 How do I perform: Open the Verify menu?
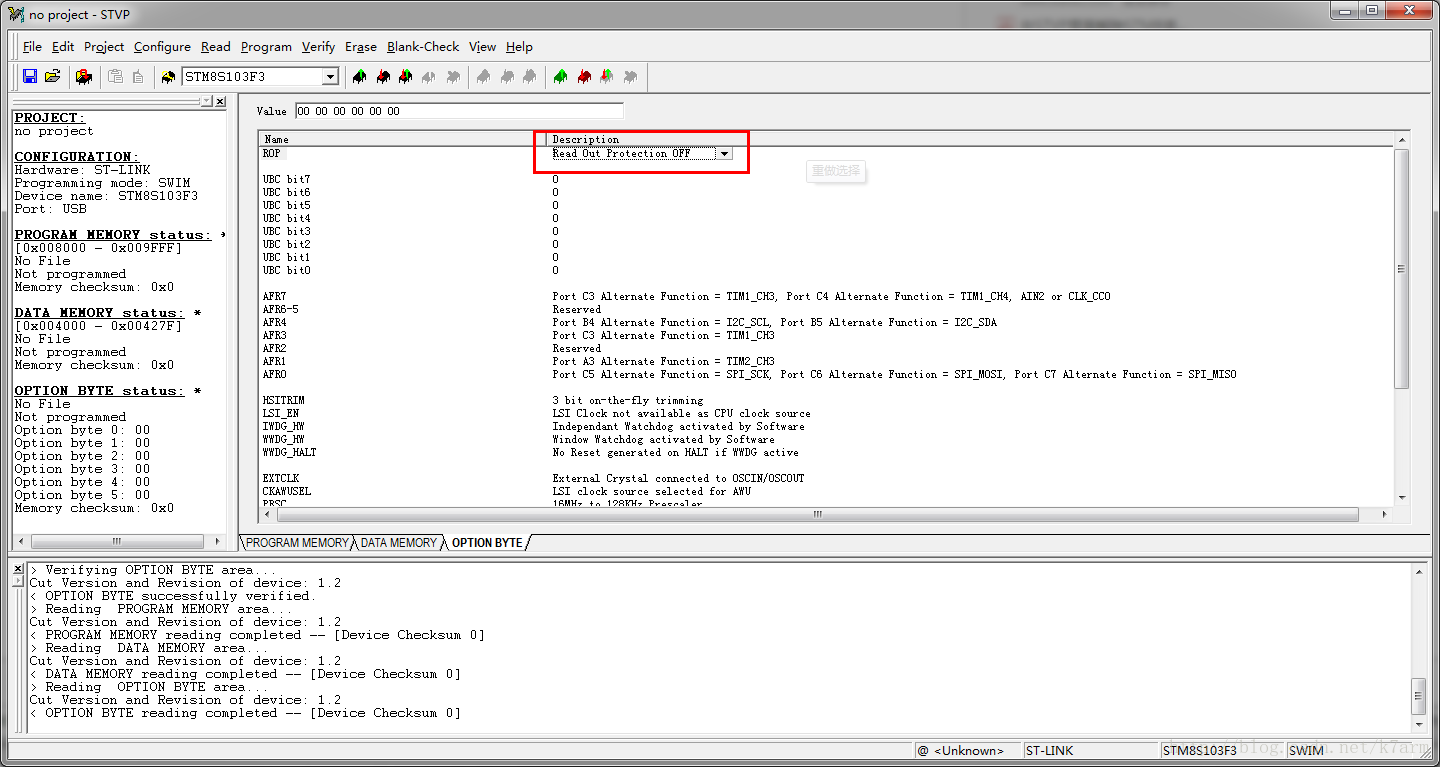click(318, 46)
